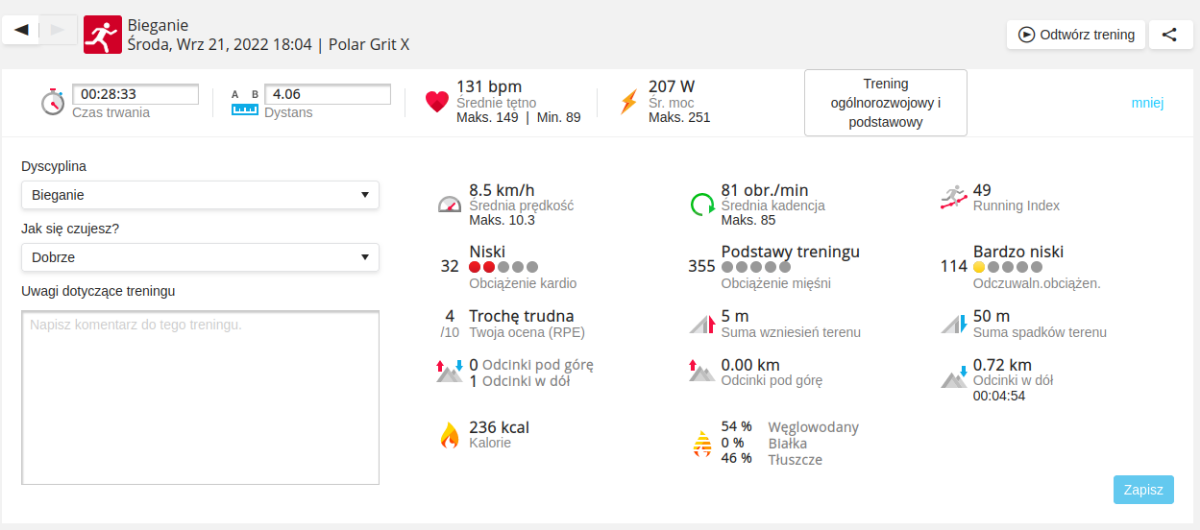The height and width of the screenshot is (530, 1200).
Task: Click the orange lightning power icon
Action: (x=628, y=102)
